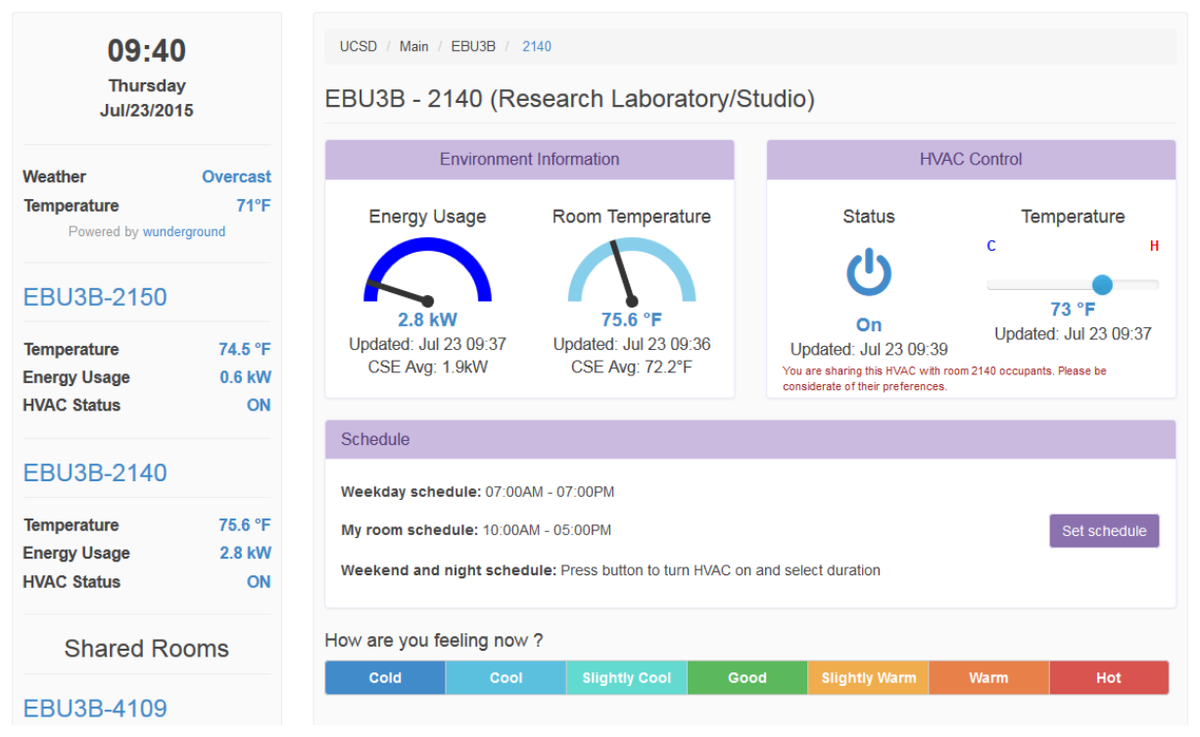Click the CSE Avg: 72.2°F text

point(632,367)
